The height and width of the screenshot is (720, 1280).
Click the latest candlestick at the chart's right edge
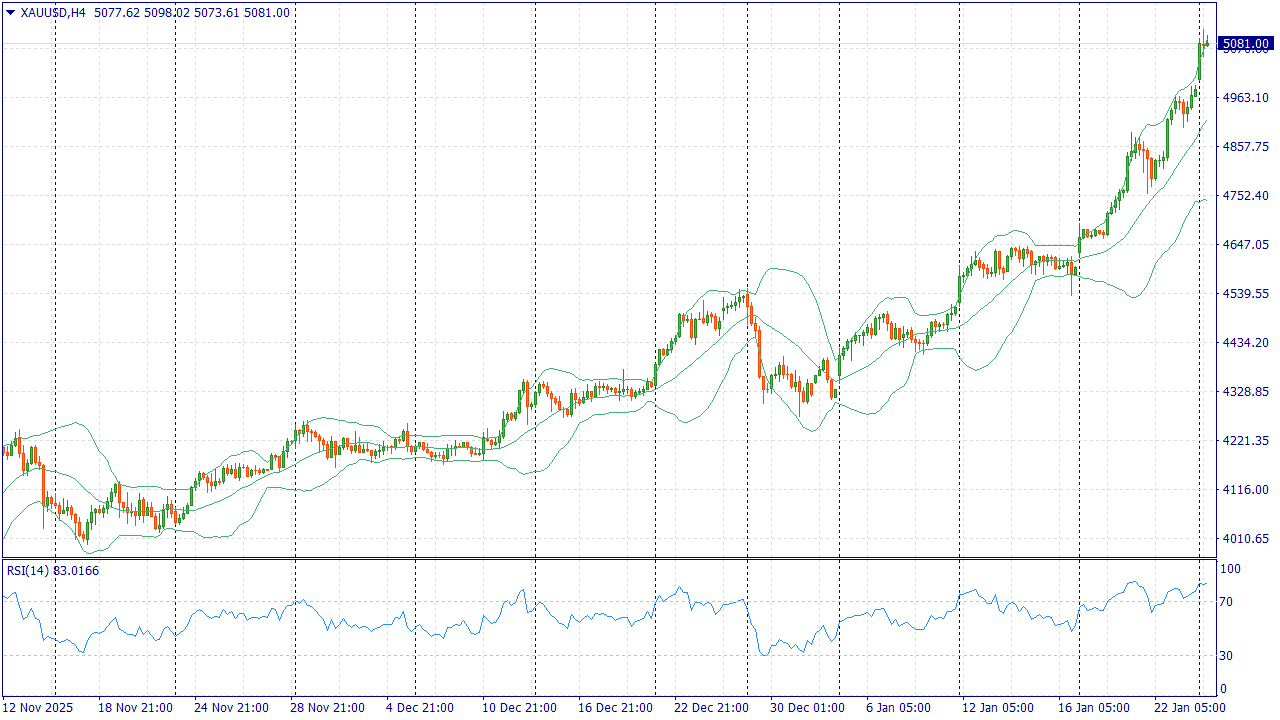pyautogui.click(x=1206, y=43)
